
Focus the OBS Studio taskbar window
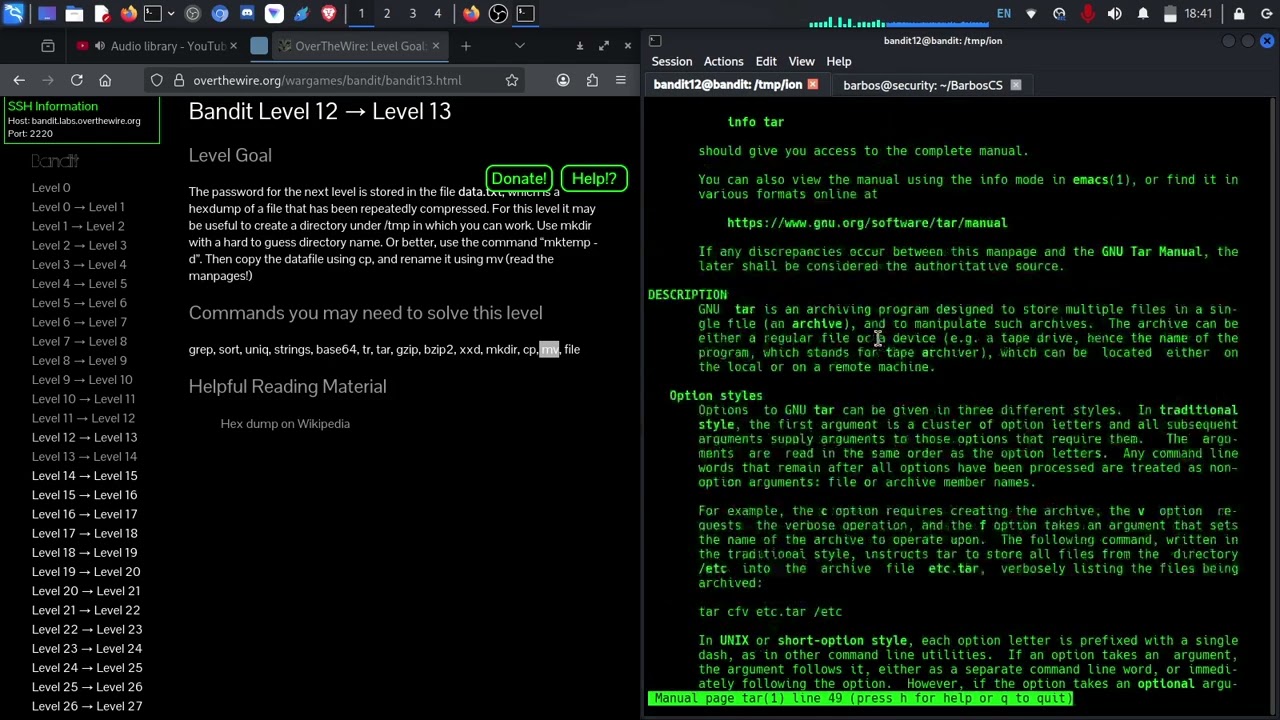[x=498, y=14]
